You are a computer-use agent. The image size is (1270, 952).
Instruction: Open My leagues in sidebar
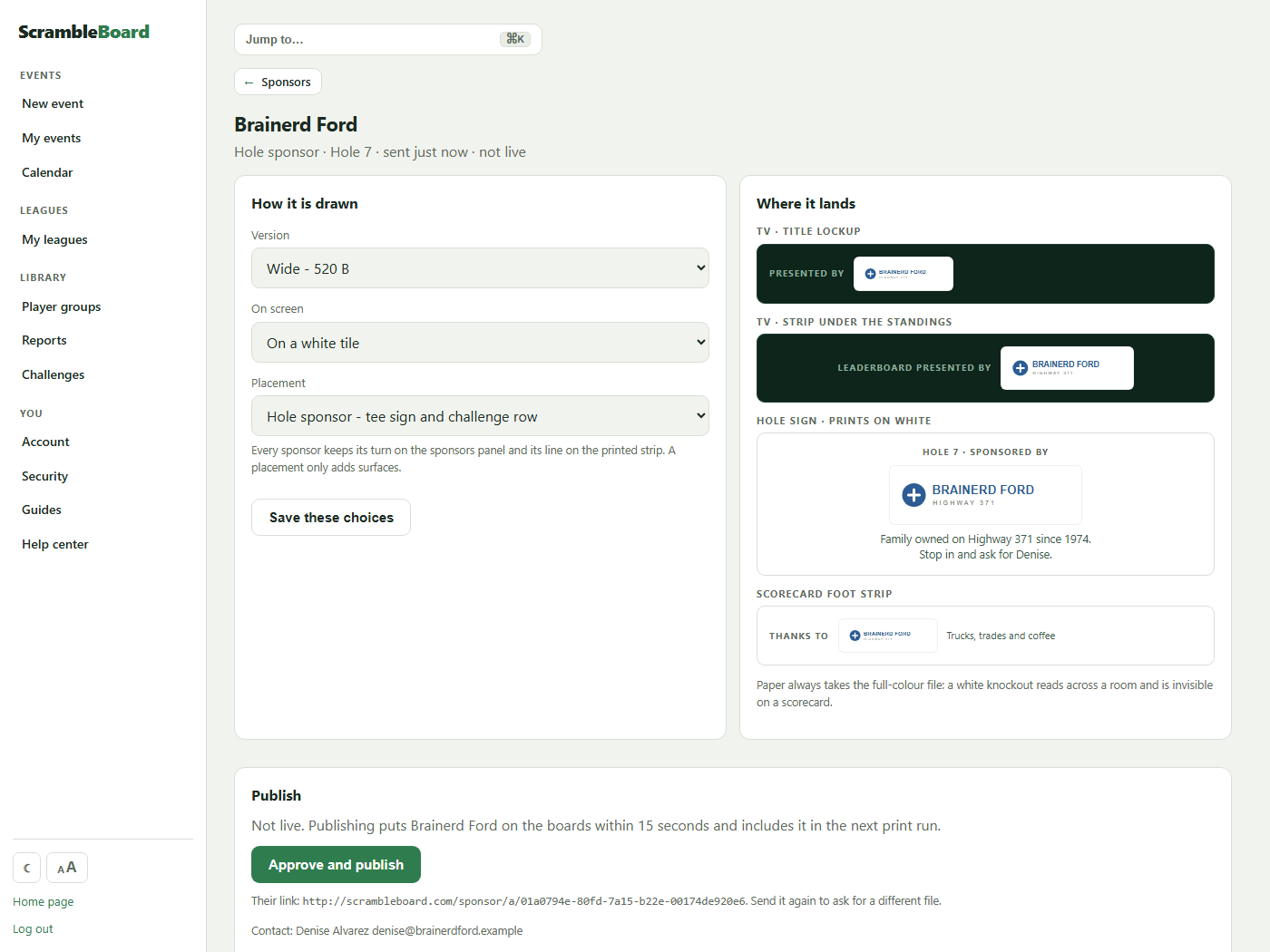(x=54, y=239)
